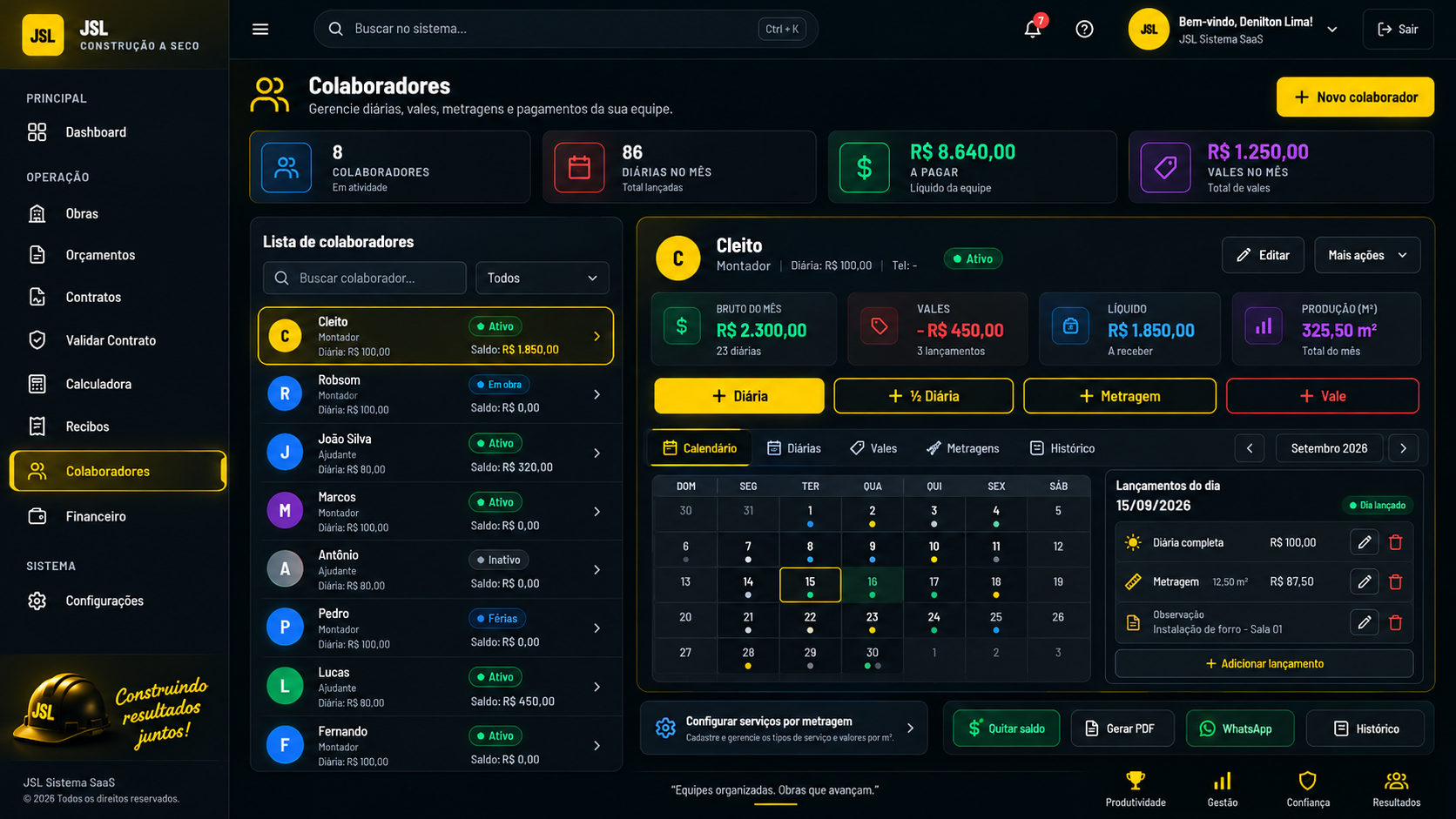This screenshot has height=819, width=1456.
Task: Select day 16 in the calendar
Action: click(x=872, y=585)
